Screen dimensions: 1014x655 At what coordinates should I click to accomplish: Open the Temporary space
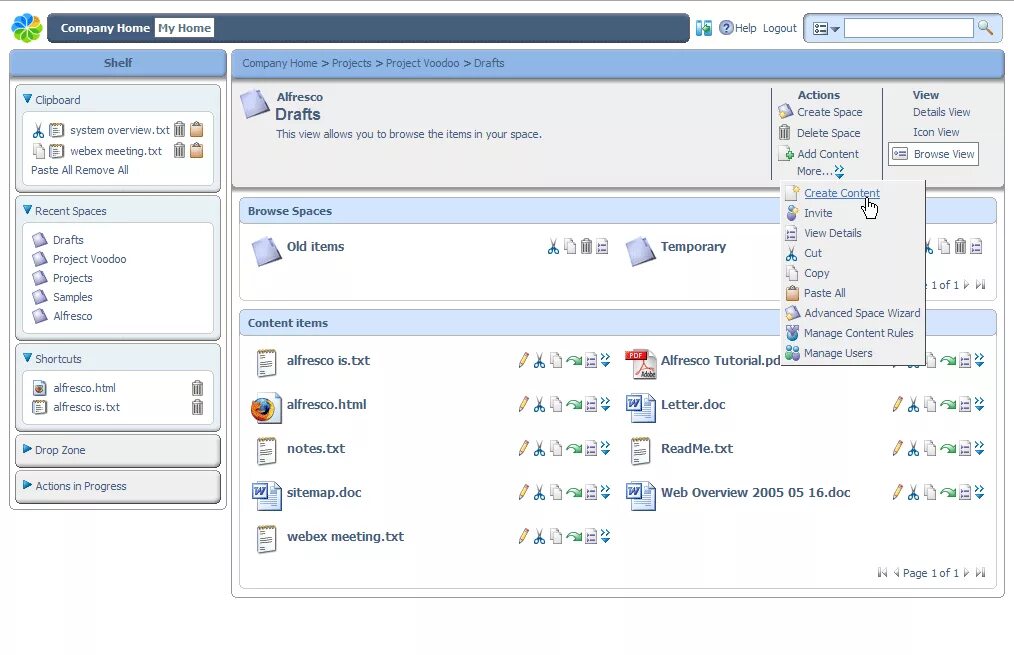tap(693, 246)
